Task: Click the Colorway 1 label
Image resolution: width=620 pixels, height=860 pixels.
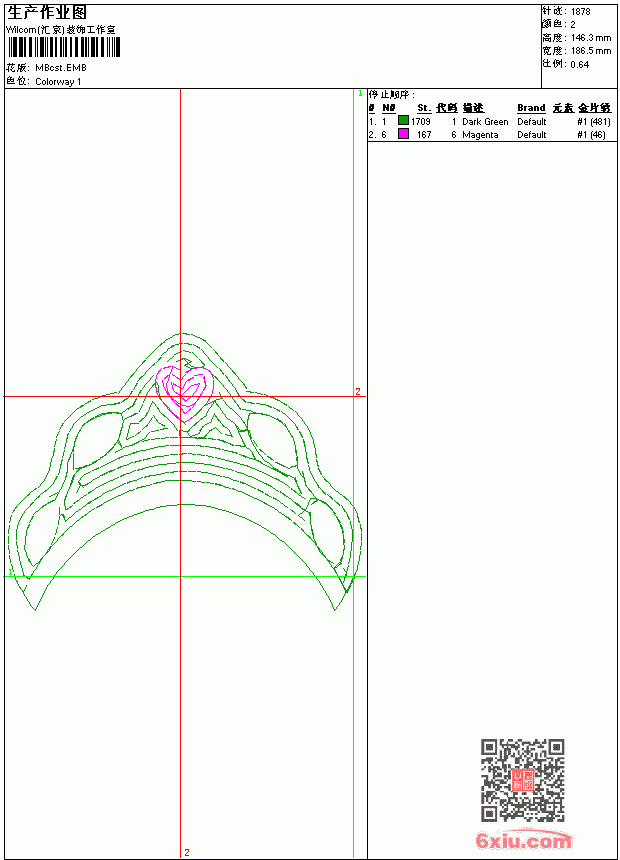Action: 58,82
